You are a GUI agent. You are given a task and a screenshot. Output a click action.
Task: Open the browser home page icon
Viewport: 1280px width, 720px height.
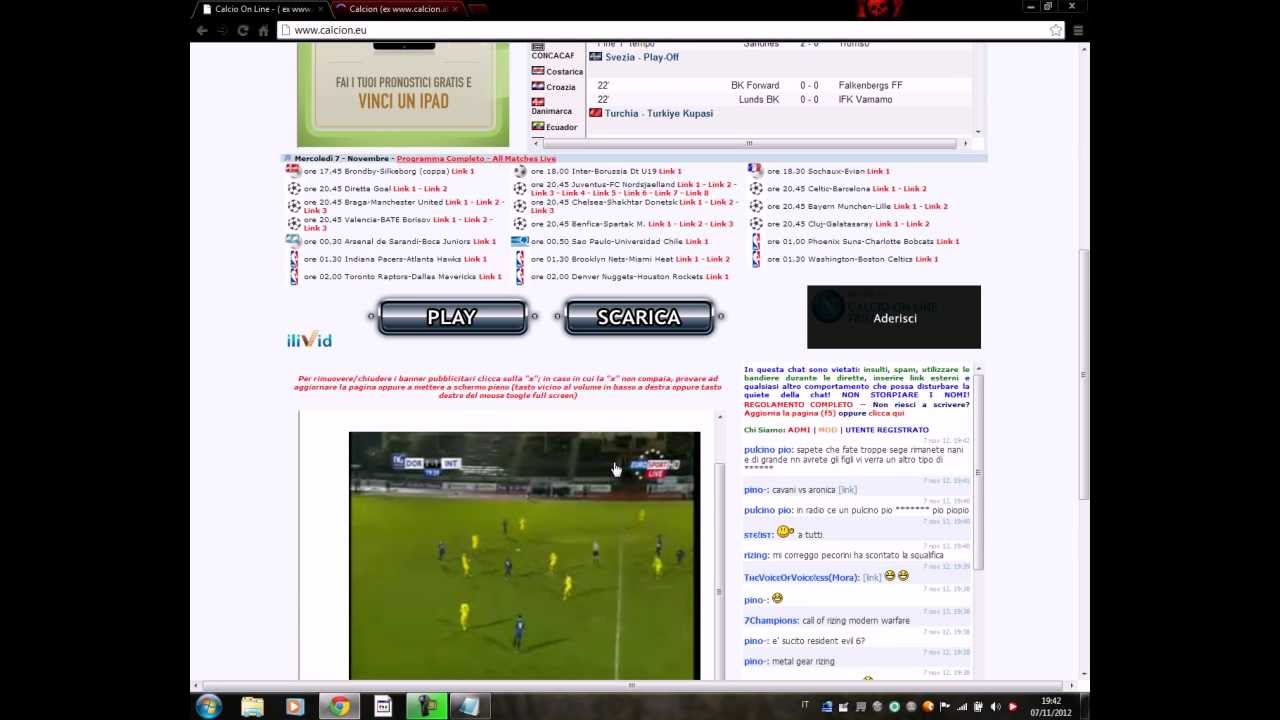[x=263, y=30]
